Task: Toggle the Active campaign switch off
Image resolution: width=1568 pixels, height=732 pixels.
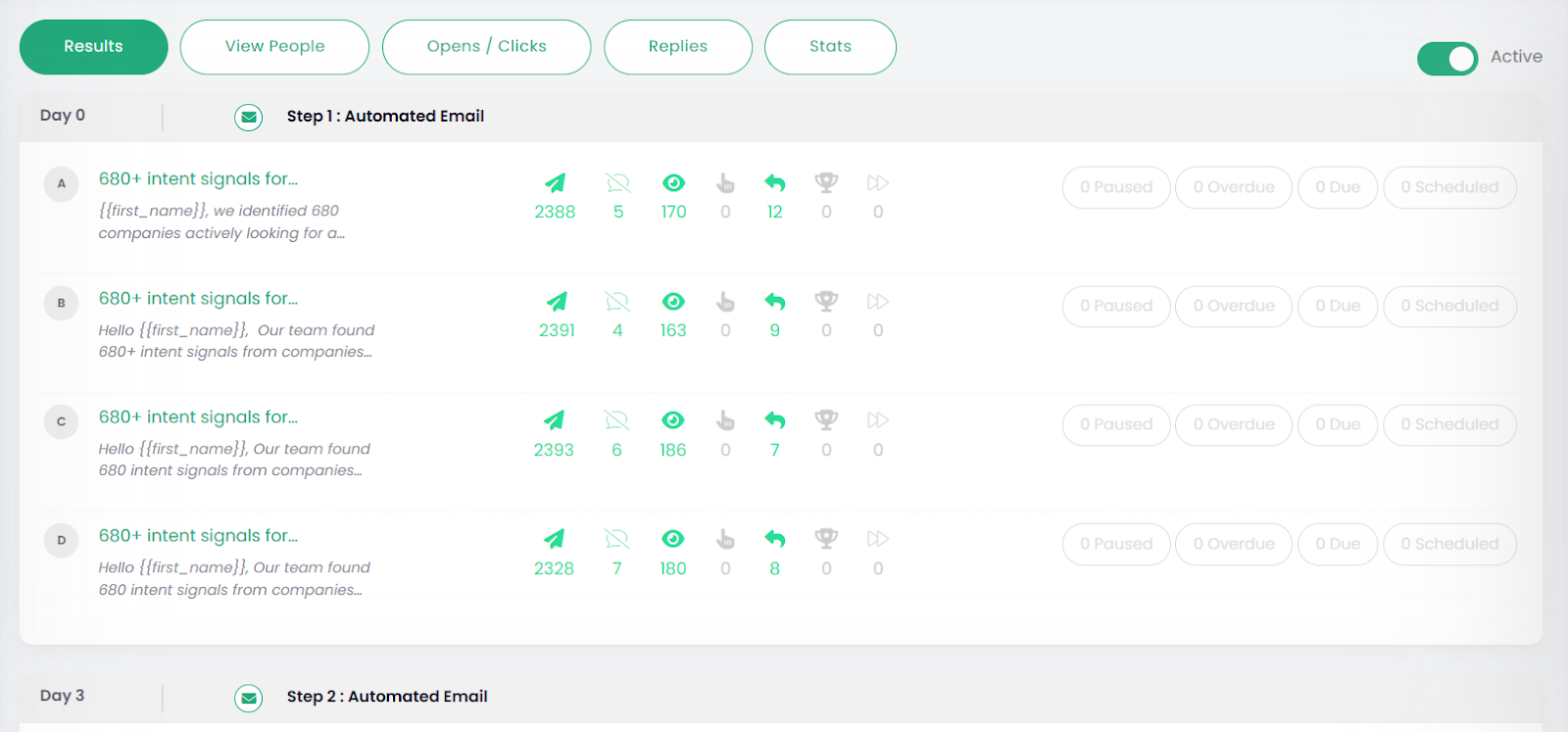Action: [x=1447, y=59]
